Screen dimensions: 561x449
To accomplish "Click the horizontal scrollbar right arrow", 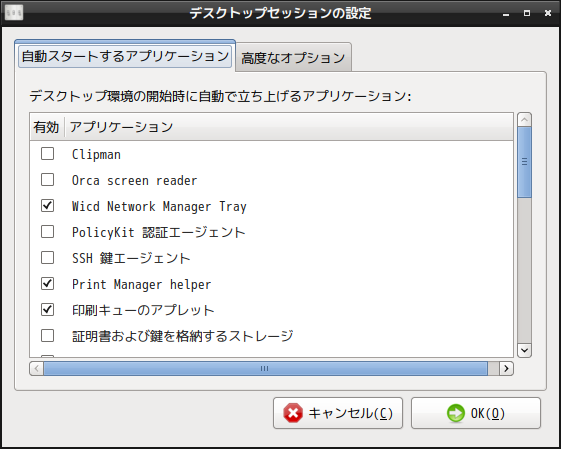I will pos(506,369).
